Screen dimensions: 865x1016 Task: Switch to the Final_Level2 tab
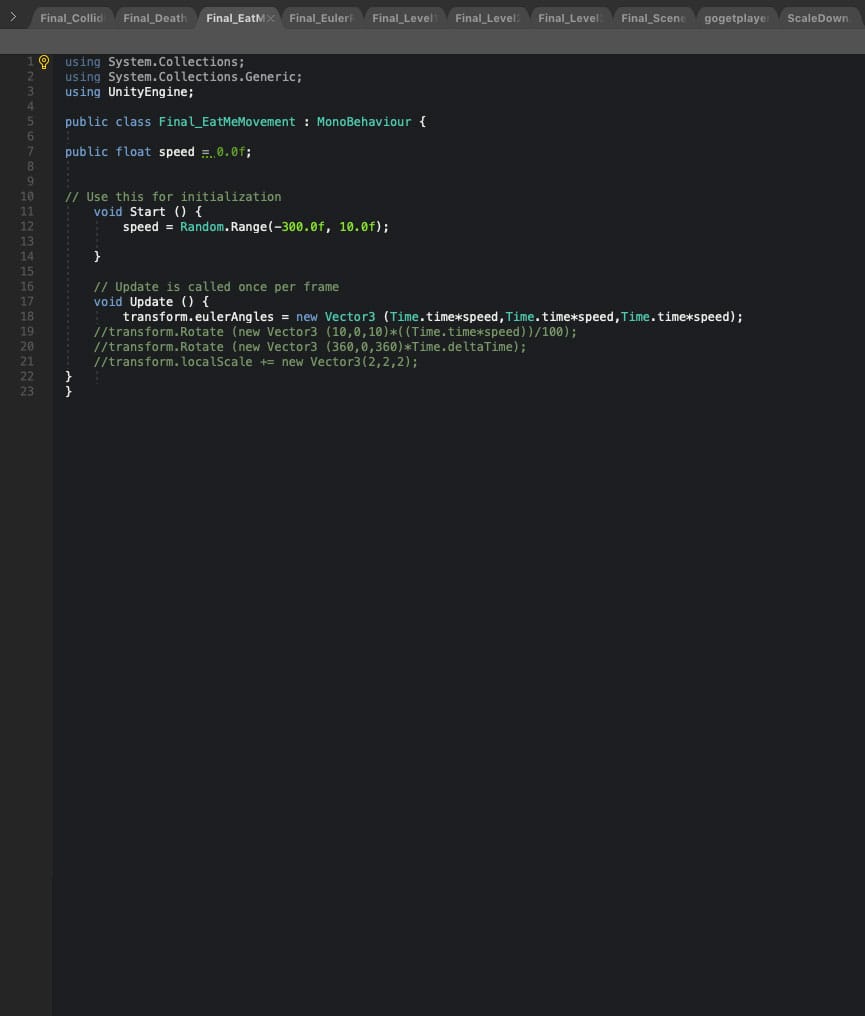point(487,18)
